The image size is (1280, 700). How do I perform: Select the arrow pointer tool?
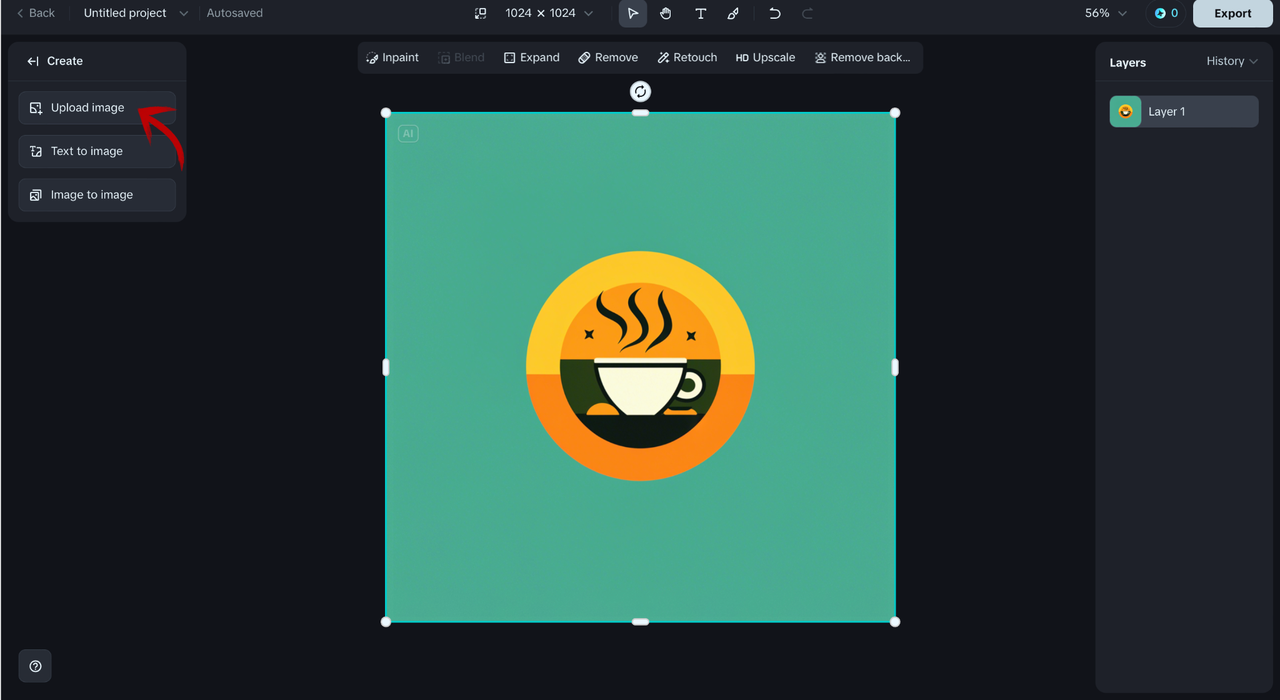click(x=633, y=13)
